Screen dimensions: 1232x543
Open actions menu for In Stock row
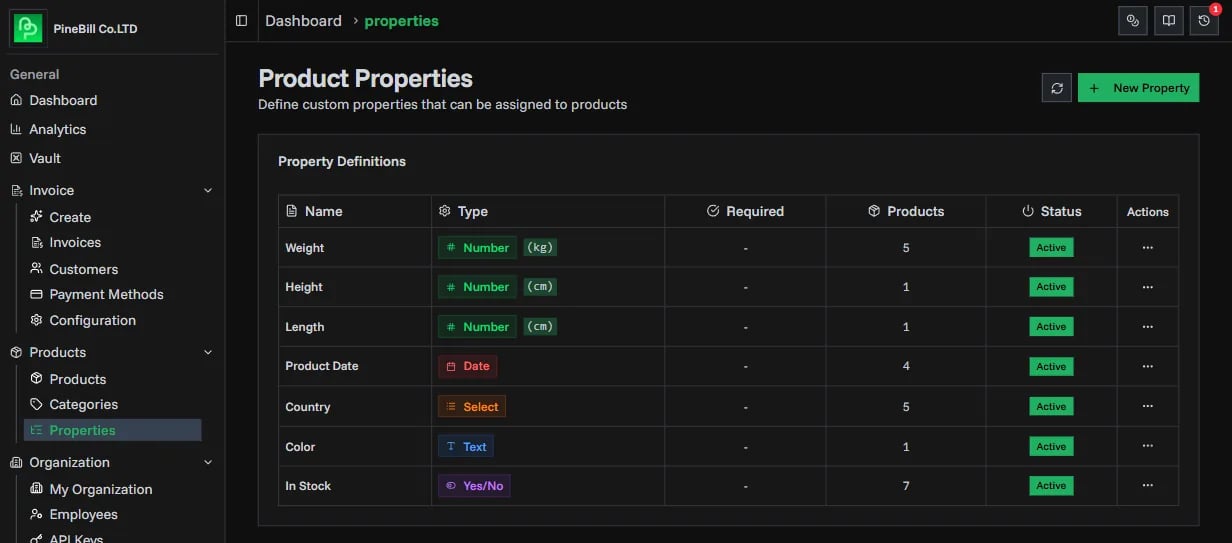[x=1147, y=486]
